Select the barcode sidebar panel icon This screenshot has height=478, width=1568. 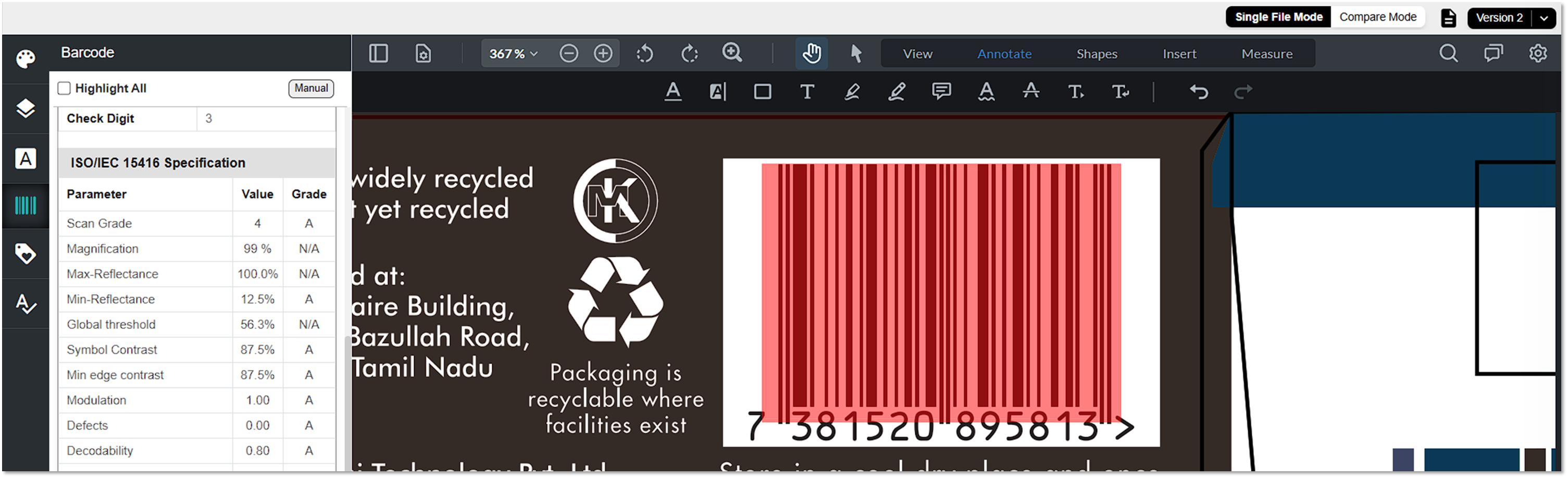(x=26, y=206)
